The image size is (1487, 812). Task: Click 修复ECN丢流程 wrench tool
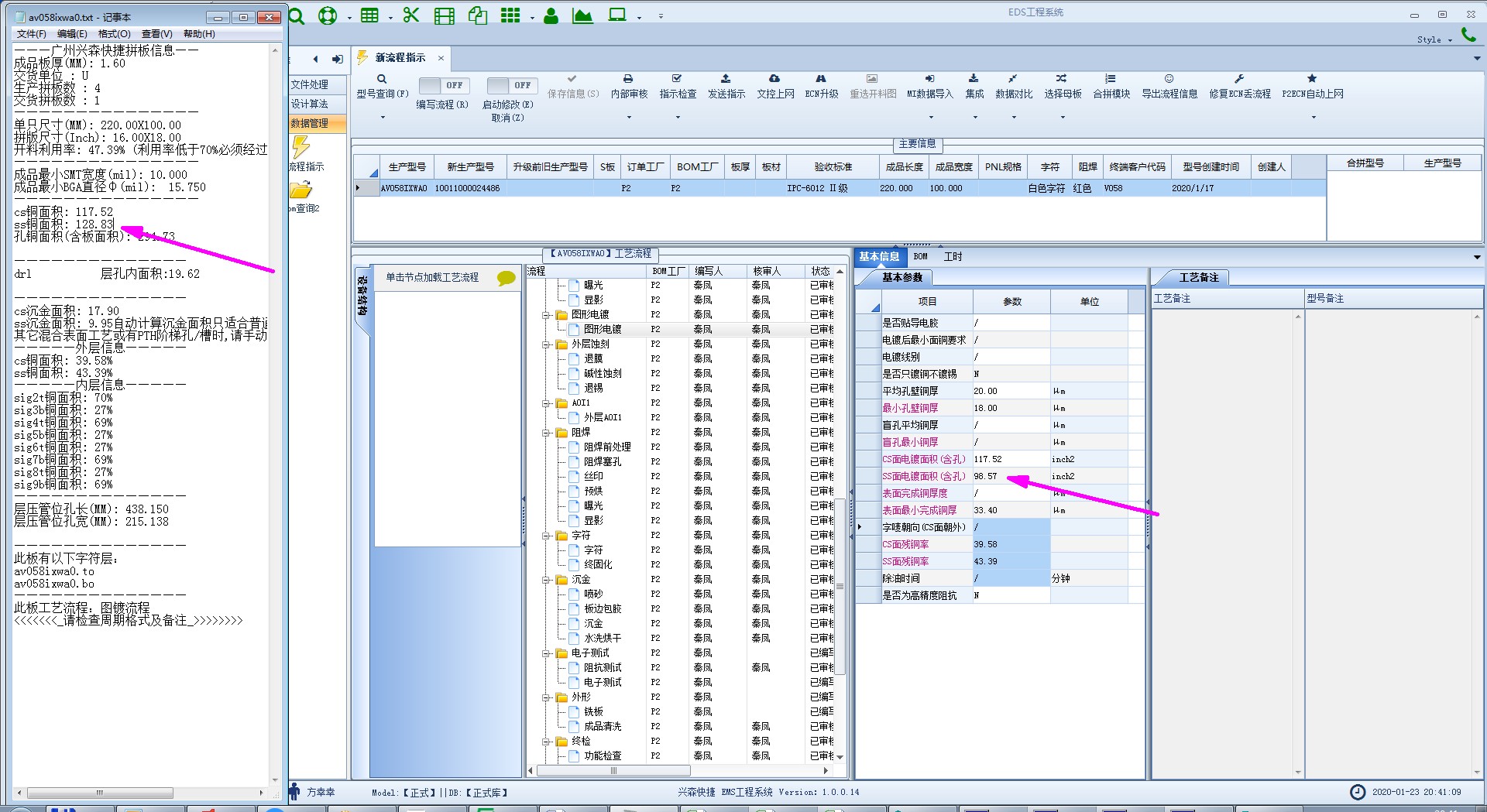(1240, 87)
